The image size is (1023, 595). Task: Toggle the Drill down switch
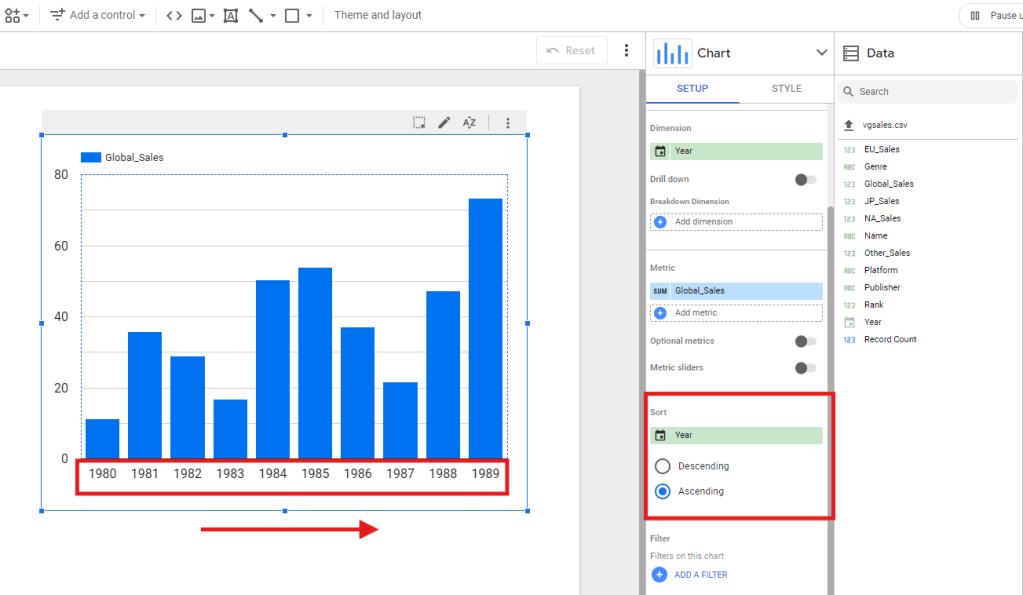804,179
